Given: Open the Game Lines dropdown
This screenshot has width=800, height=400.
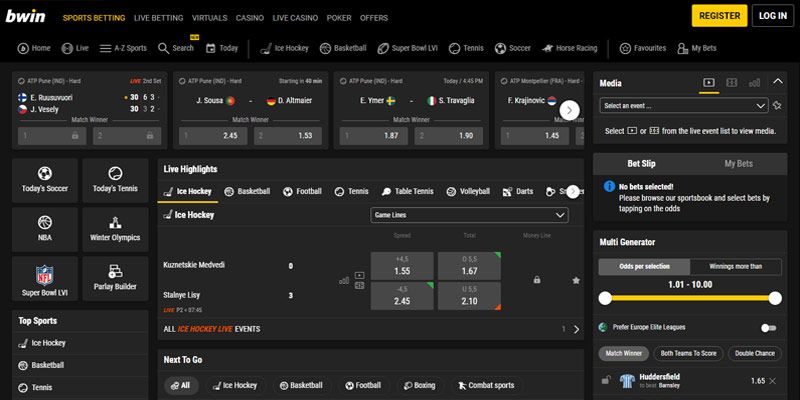Looking at the screenshot, I should tap(469, 215).
